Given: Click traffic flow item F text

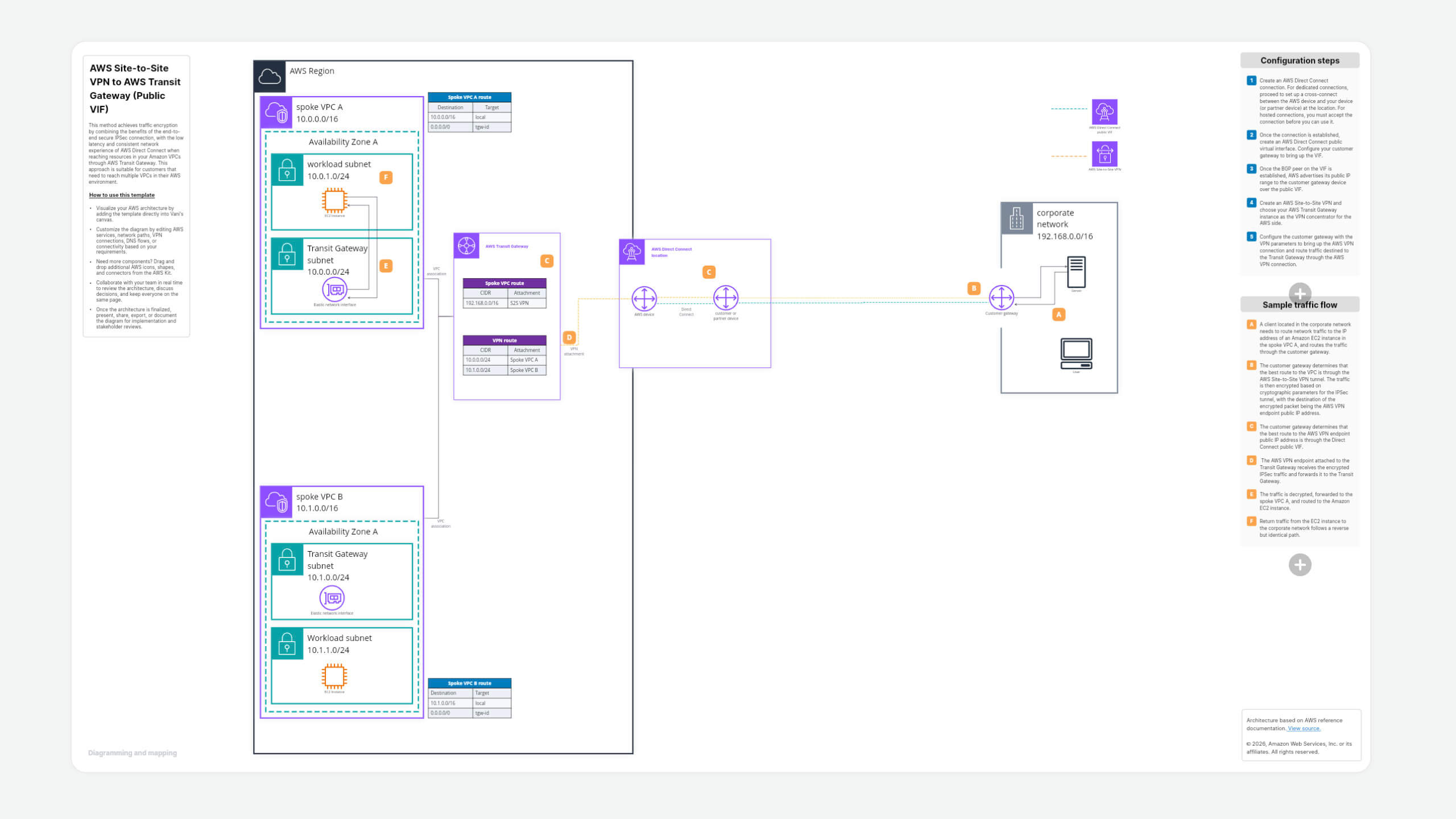Looking at the screenshot, I should 1304,528.
